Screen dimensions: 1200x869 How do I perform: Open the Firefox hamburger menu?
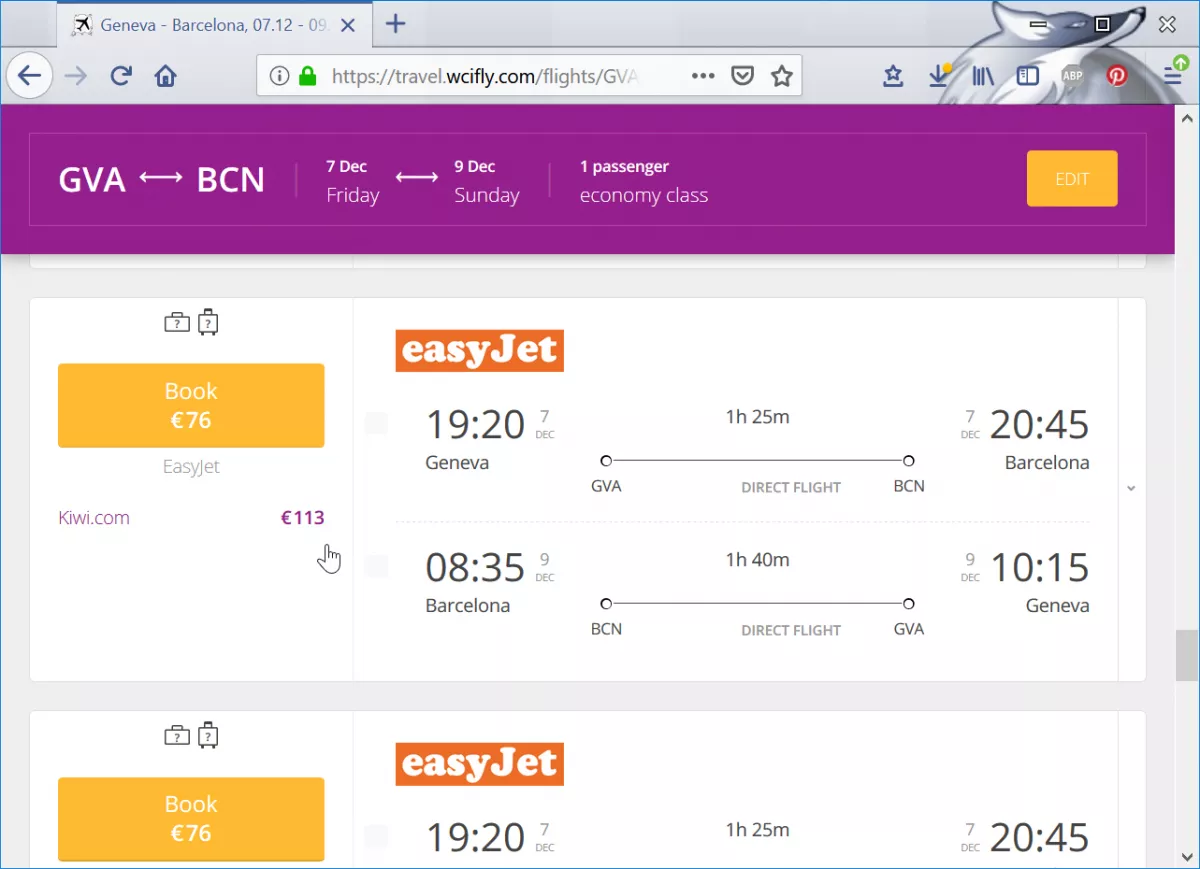[x=1174, y=74]
